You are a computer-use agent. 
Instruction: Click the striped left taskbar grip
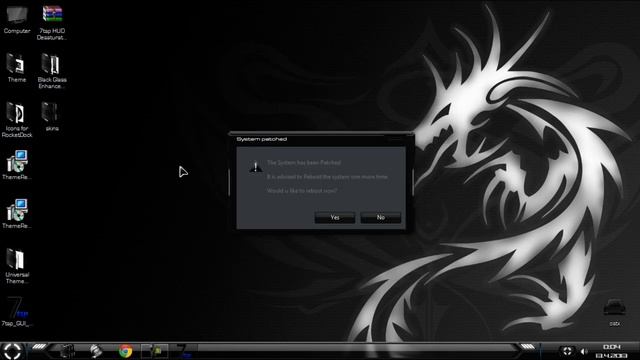tap(39, 347)
